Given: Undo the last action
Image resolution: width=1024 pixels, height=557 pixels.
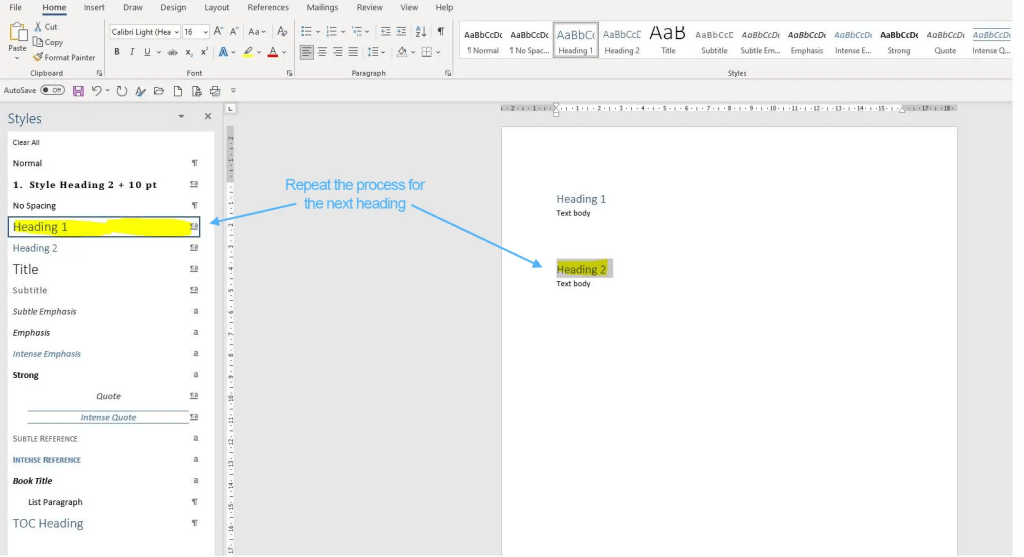Looking at the screenshot, I should [x=97, y=91].
